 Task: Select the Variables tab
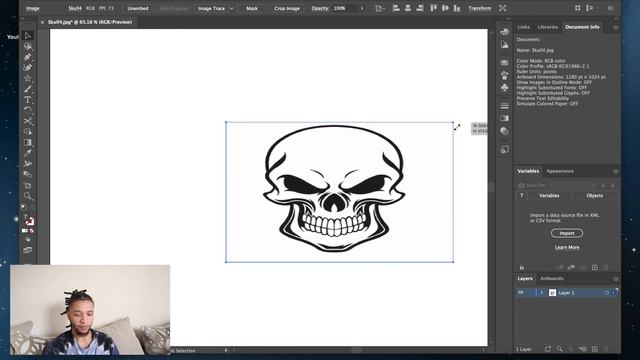(x=528, y=171)
